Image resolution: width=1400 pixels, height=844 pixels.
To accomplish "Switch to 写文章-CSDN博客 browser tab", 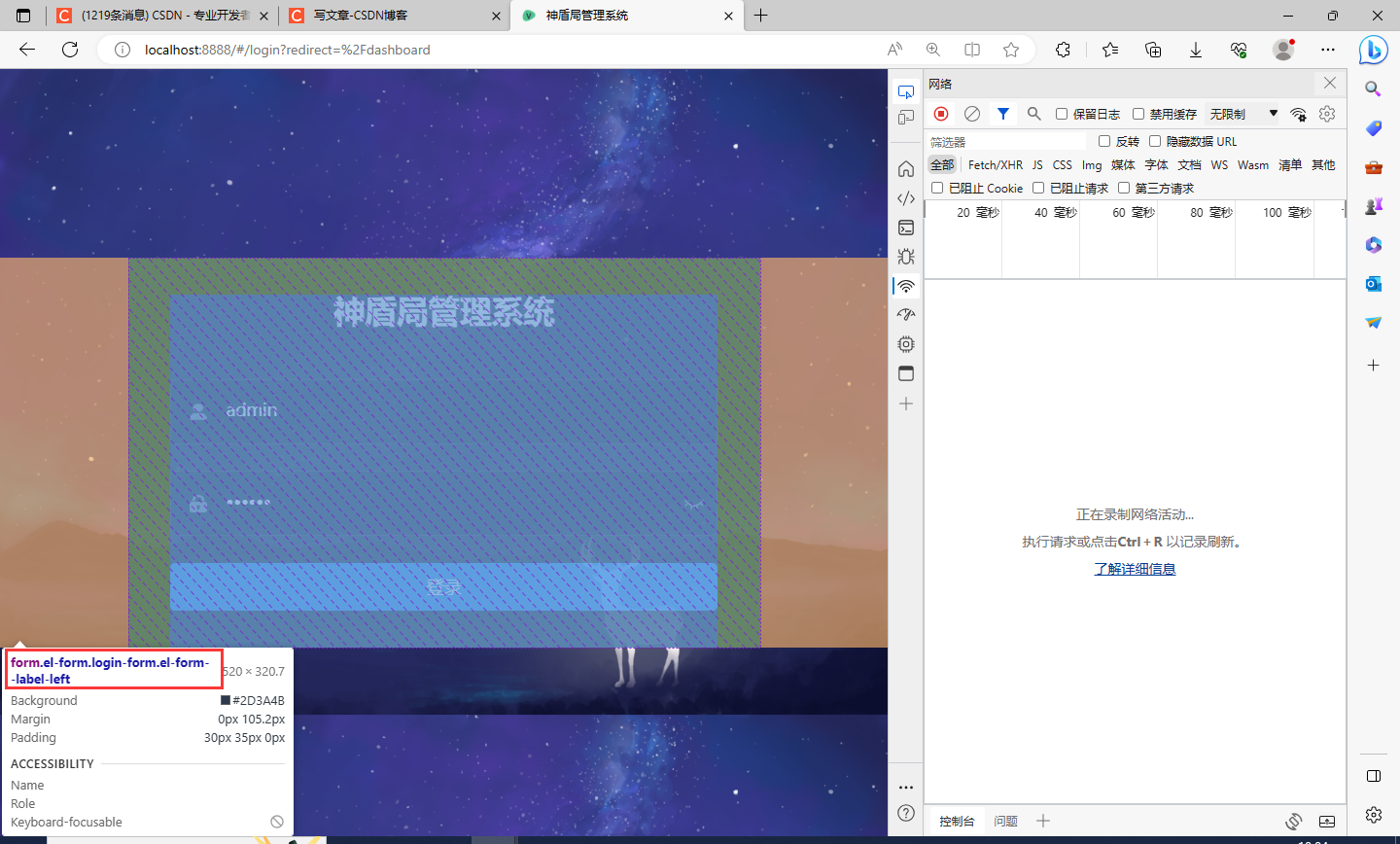I will click(x=394, y=16).
